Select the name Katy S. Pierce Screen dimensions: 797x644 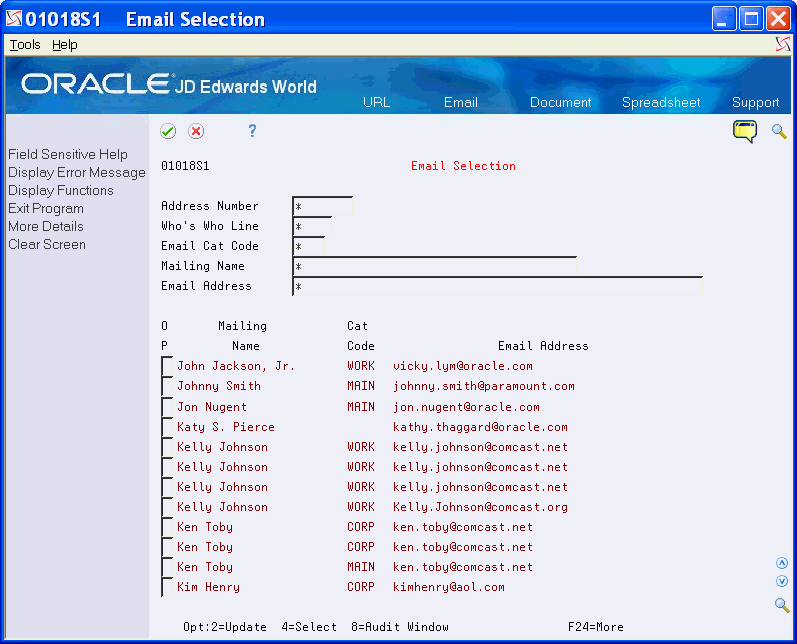point(226,426)
